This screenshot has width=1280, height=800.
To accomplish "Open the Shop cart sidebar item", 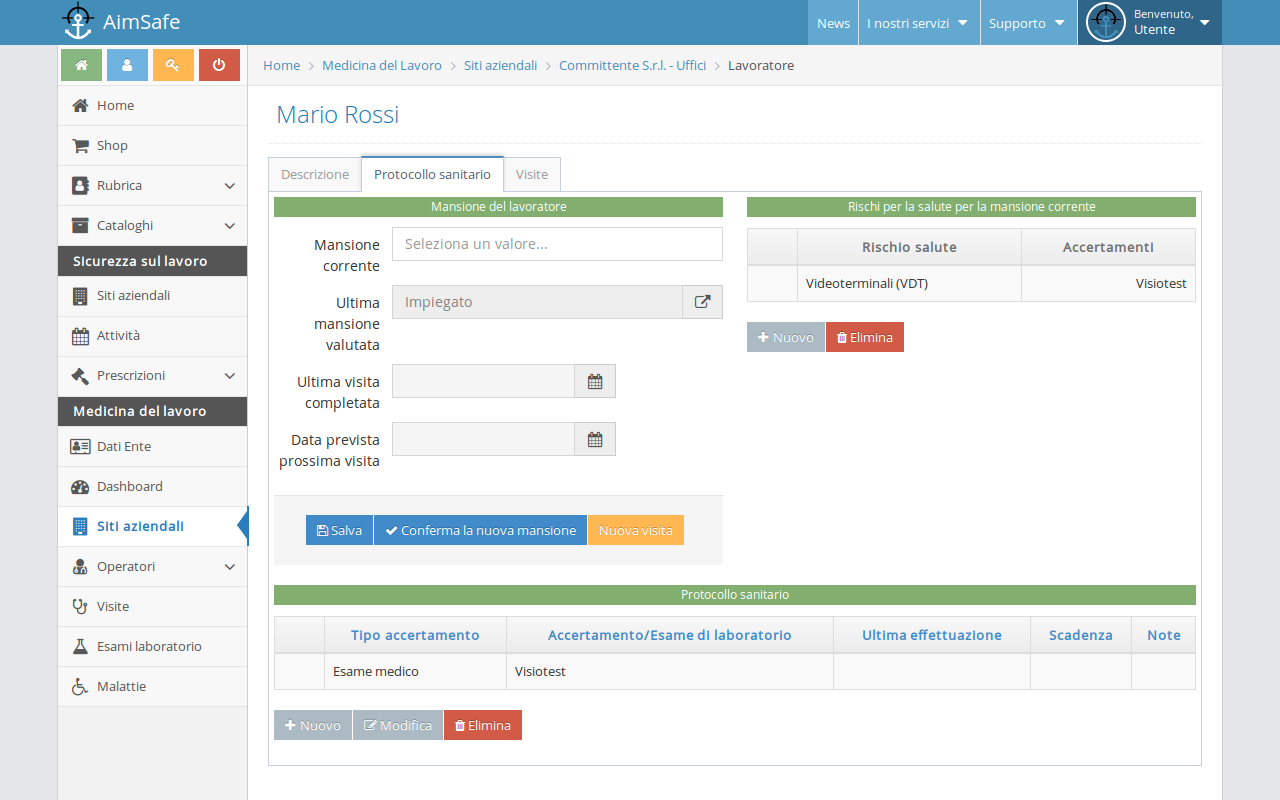I will (152, 146).
